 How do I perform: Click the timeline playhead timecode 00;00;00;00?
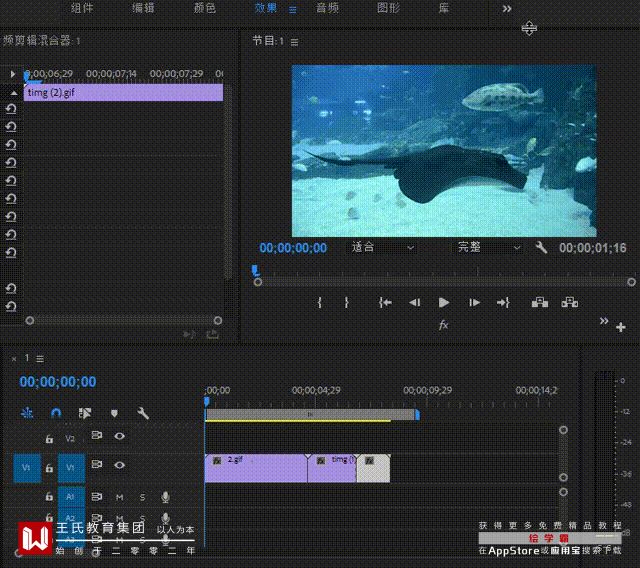point(58,382)
